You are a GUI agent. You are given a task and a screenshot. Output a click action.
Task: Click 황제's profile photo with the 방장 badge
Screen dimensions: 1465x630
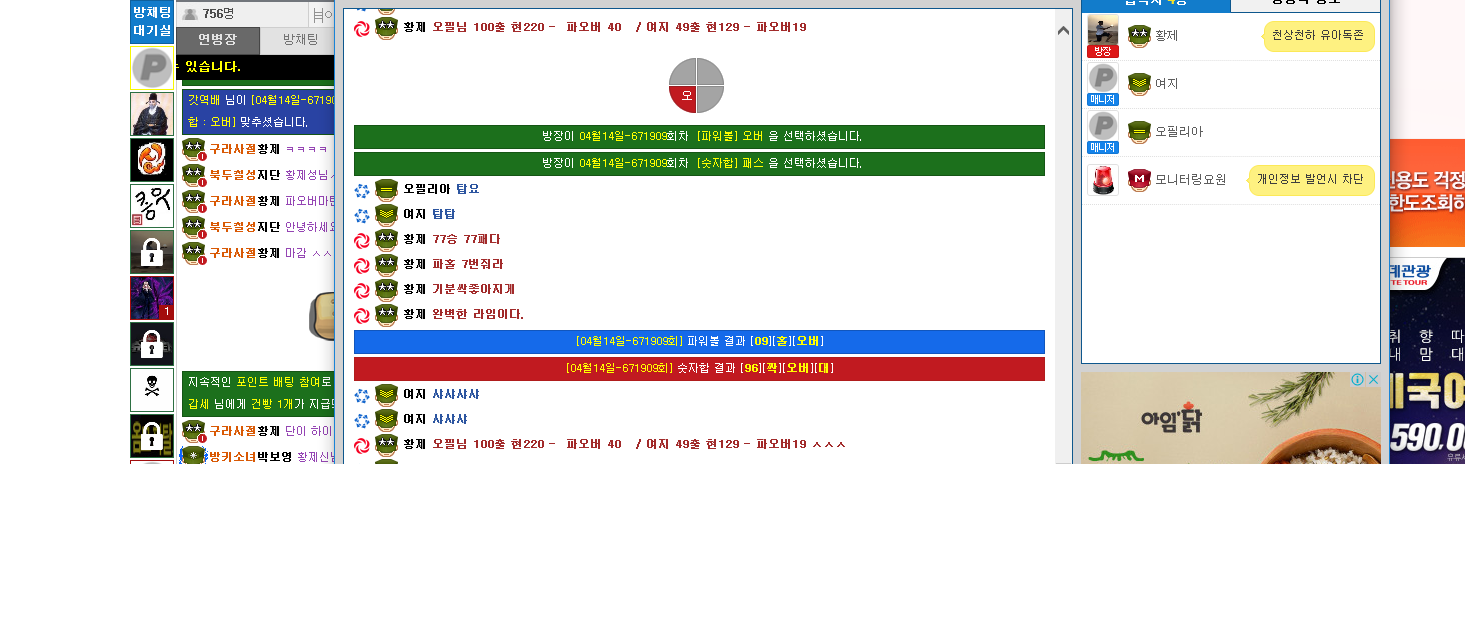pos(1103,36)
